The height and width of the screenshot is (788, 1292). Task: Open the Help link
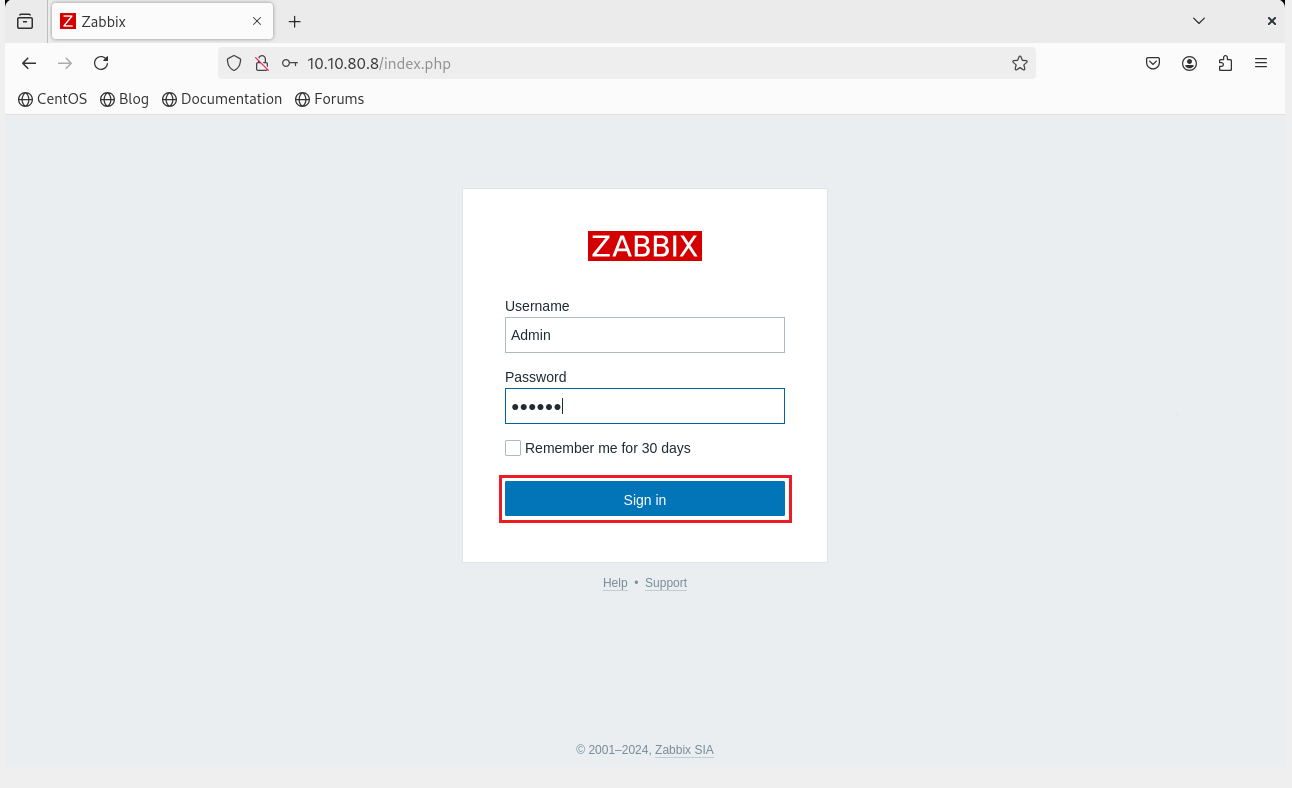(x=615, y=583)
